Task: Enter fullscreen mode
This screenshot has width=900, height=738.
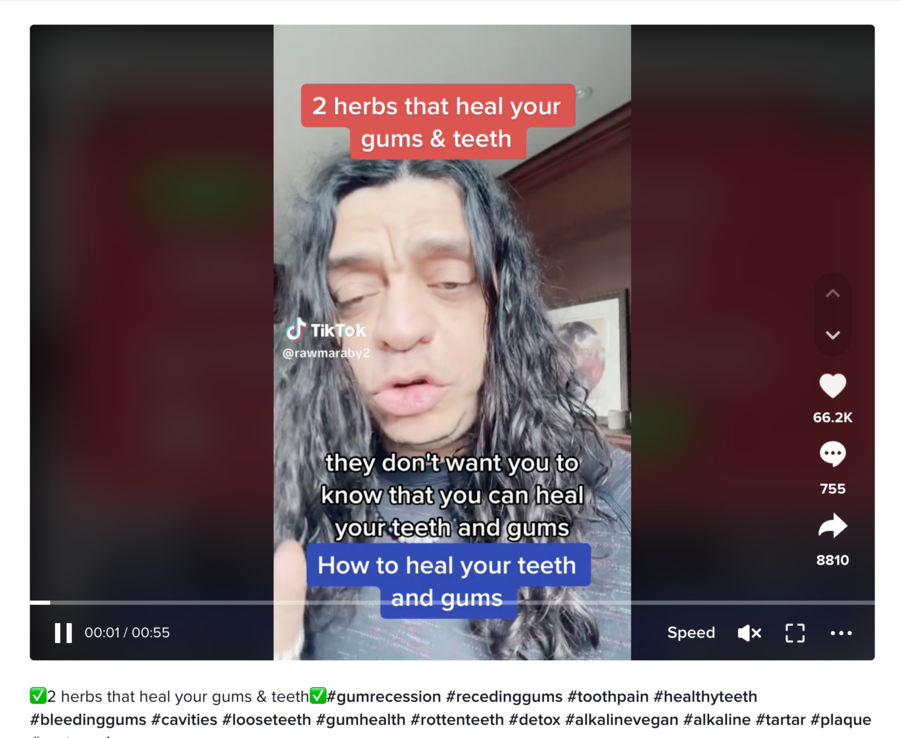Action: click(795, 633)
